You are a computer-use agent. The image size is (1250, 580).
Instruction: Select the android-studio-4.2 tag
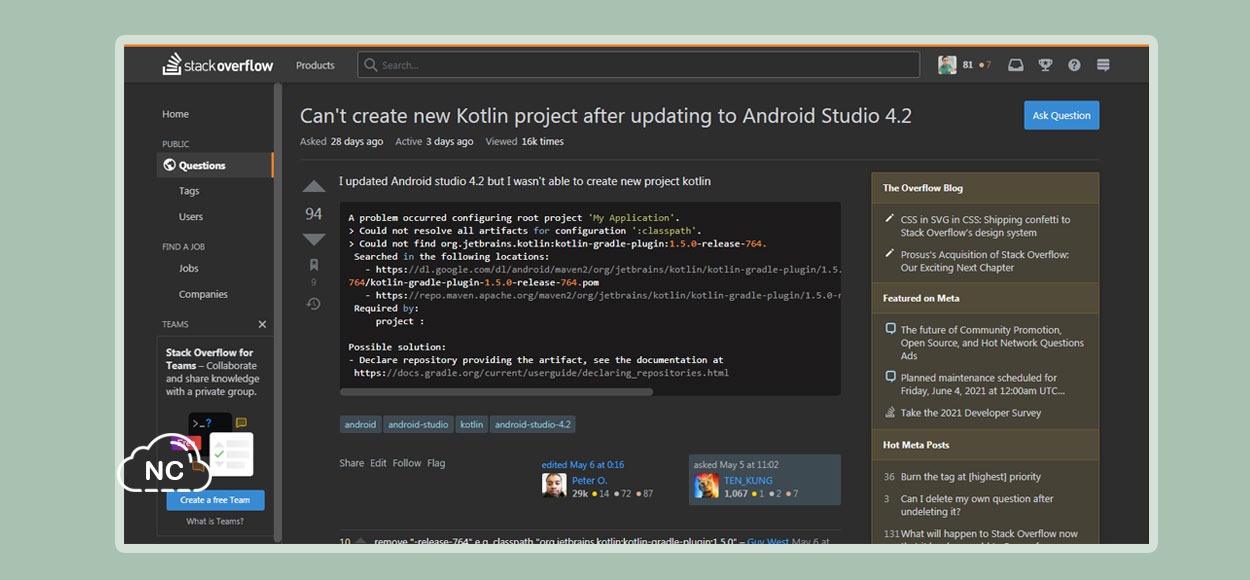point(533,424)
